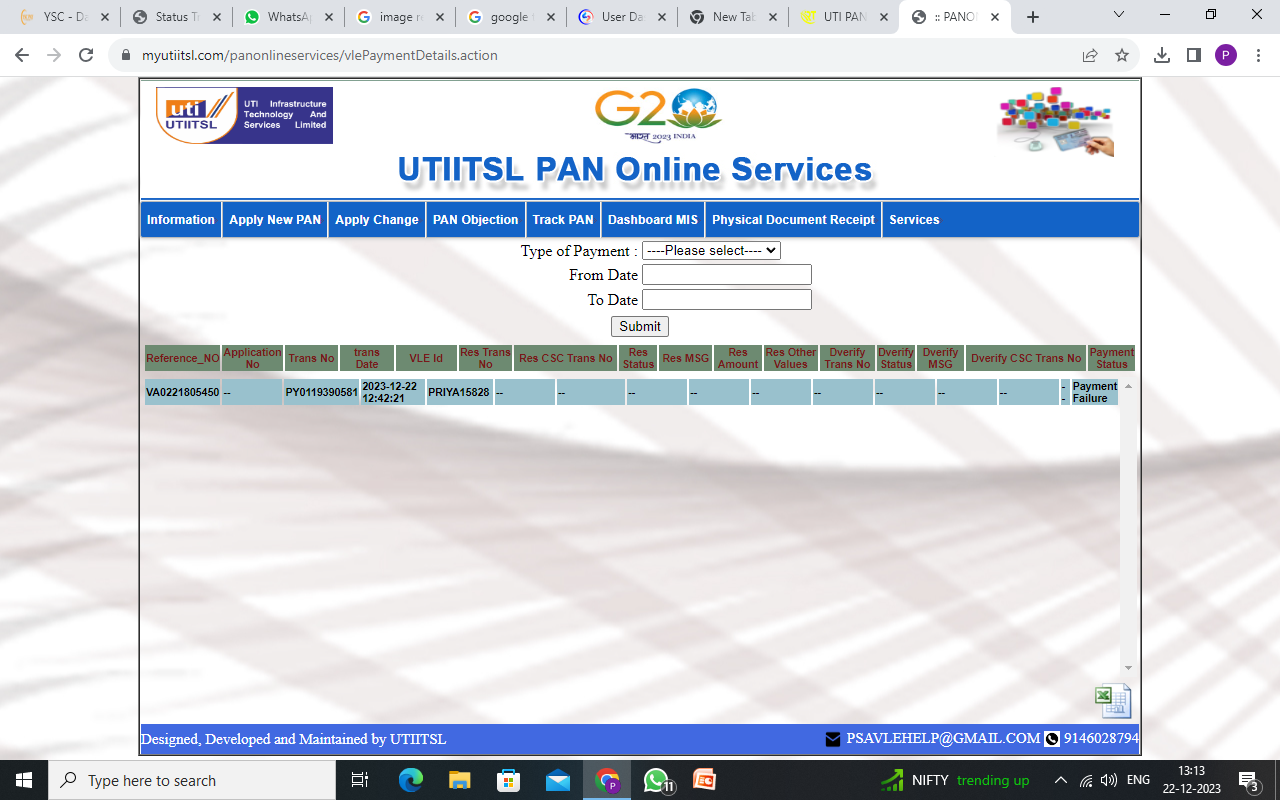
Task: Click the Submit button
Action: coord(639,326)
